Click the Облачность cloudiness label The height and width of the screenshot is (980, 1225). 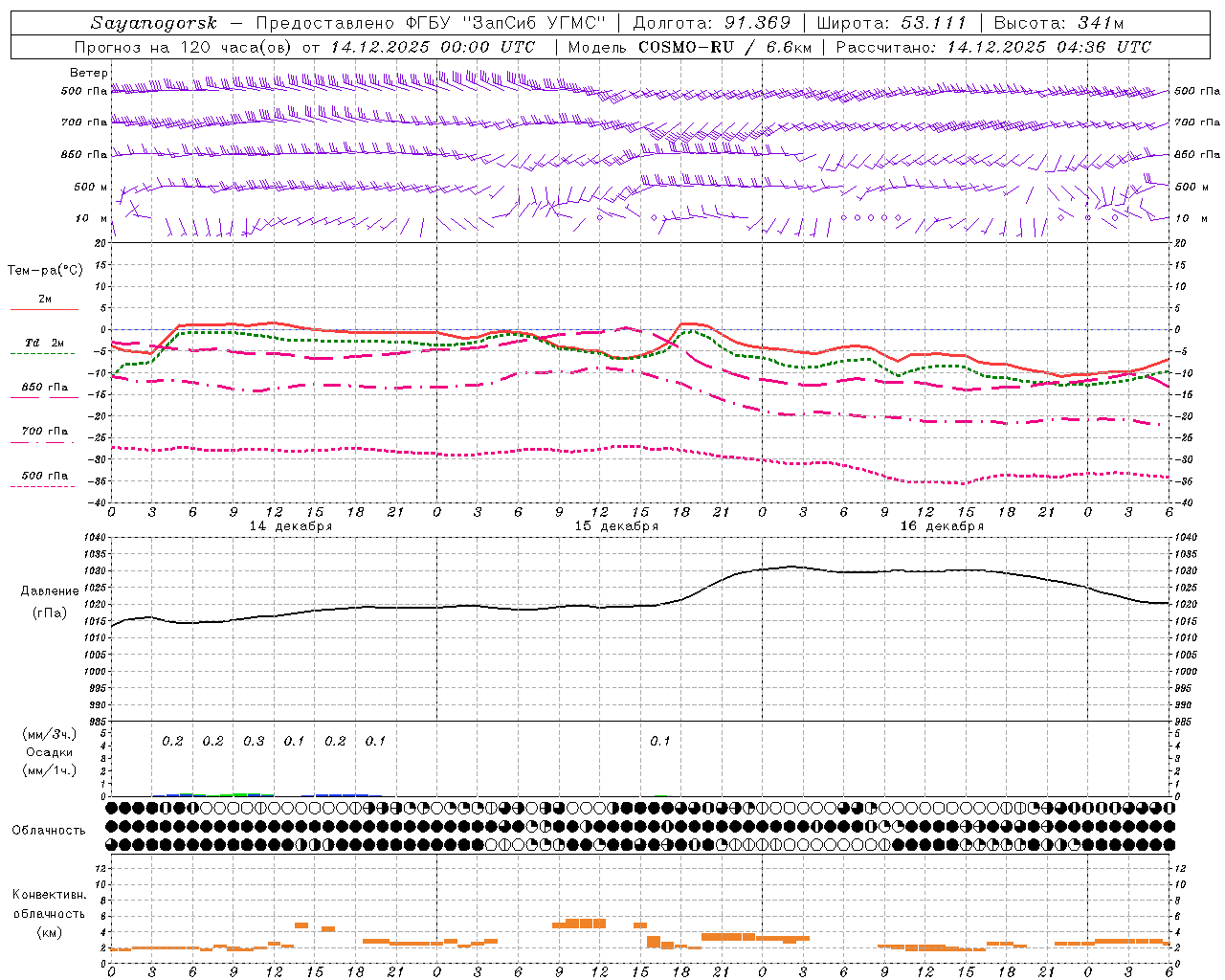[x=49, y=831]
